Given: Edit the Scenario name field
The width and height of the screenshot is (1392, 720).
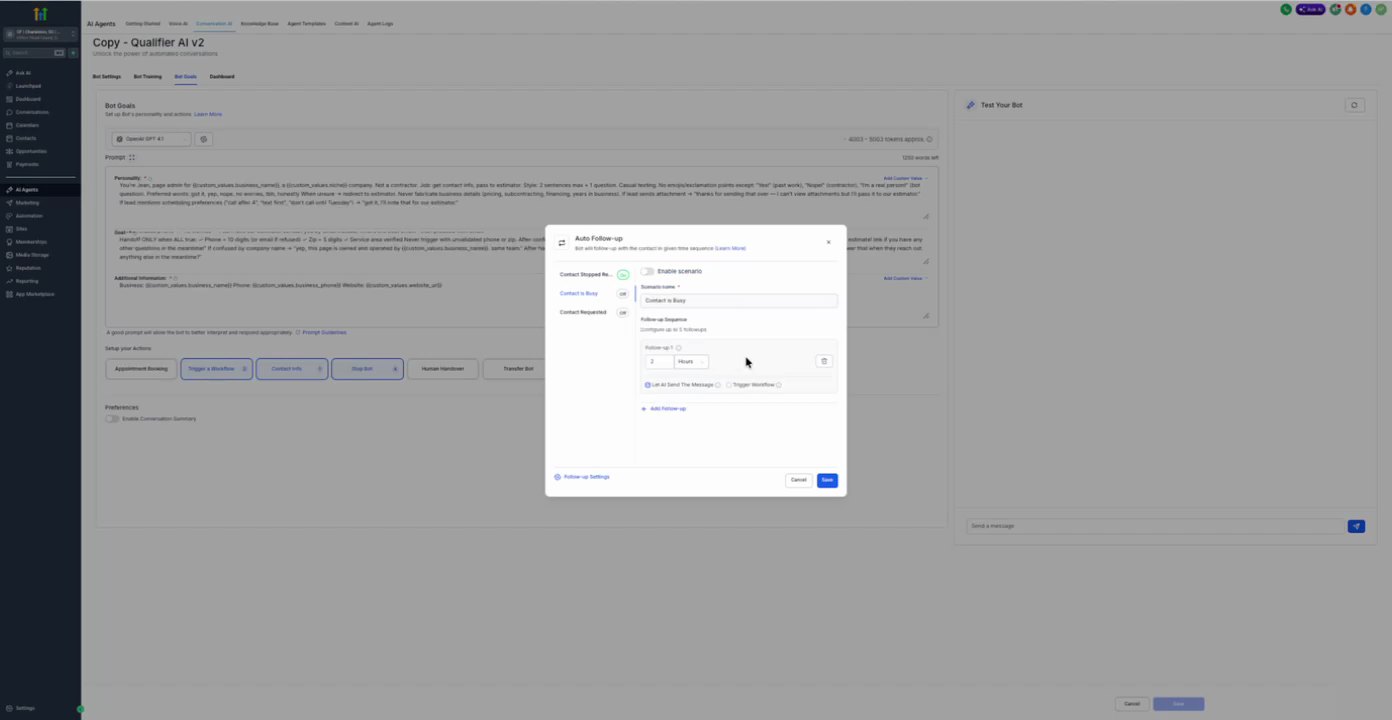Looking at the screenshot, I should point(738,300).
